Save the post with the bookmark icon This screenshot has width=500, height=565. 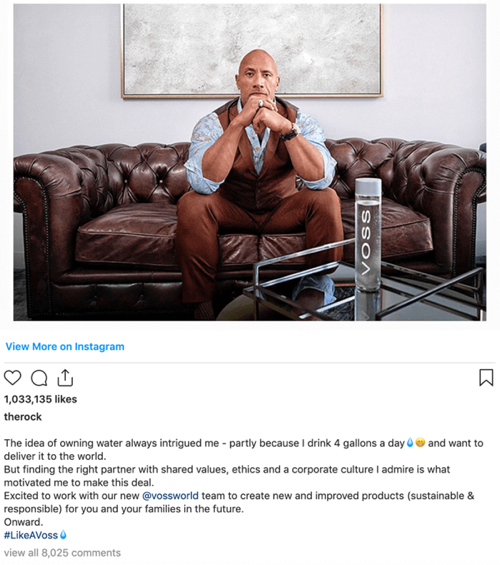point(486,377)
